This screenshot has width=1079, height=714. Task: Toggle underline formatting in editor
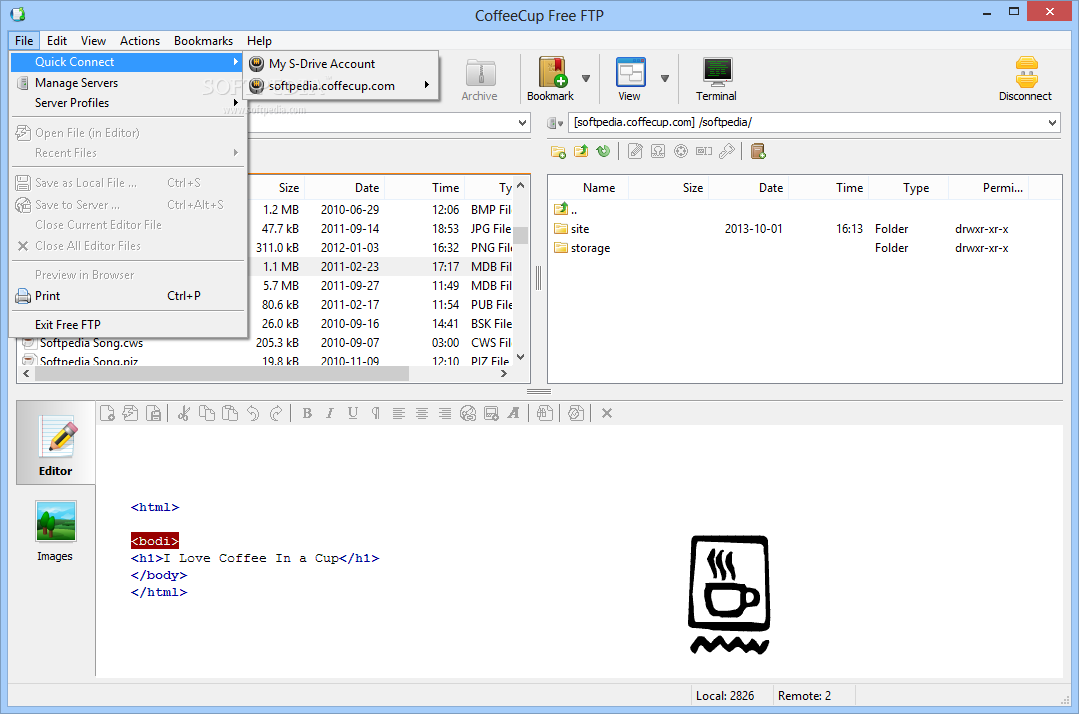[x=353, y=413]
